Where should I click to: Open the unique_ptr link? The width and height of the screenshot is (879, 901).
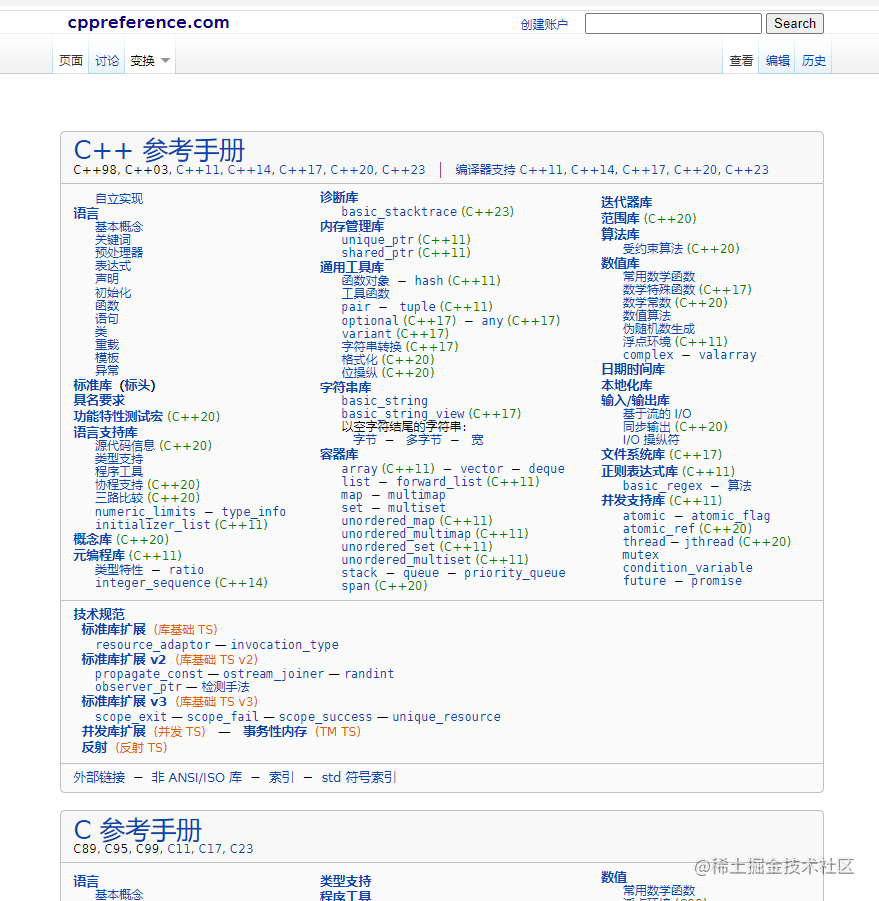pyautogui.click(x=377, y=240)
